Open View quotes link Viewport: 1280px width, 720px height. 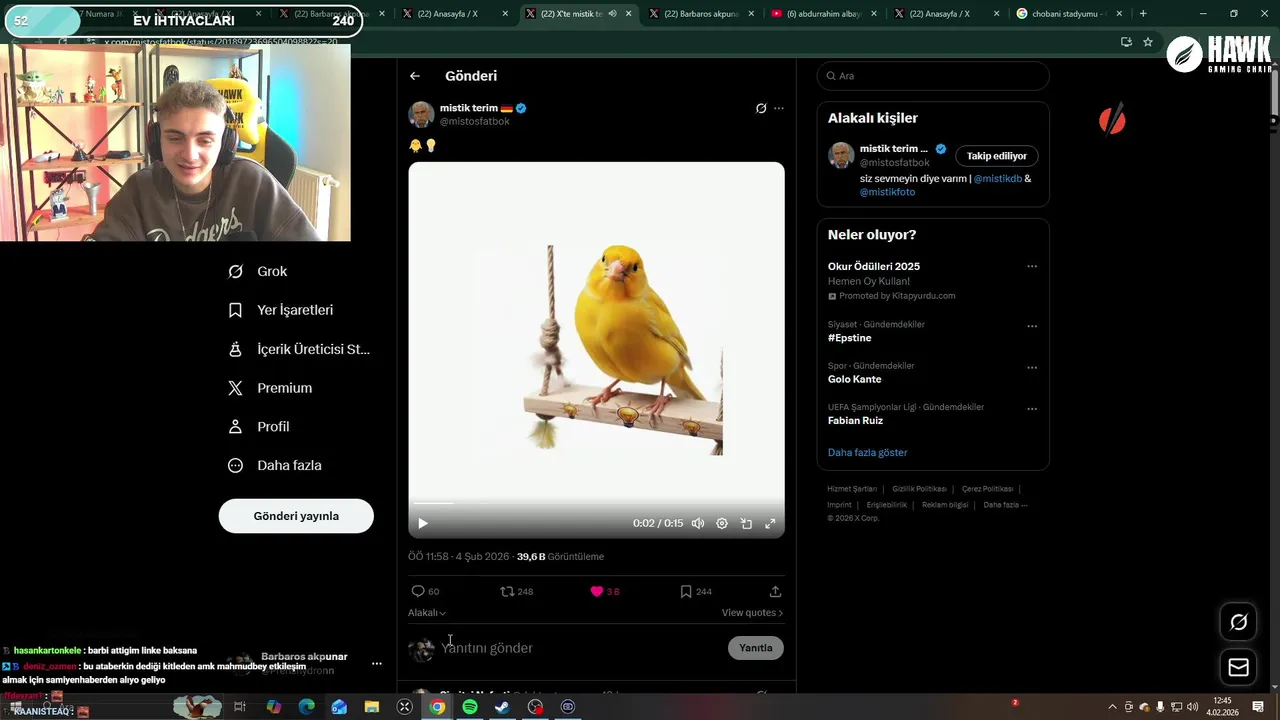pos(752,613)
